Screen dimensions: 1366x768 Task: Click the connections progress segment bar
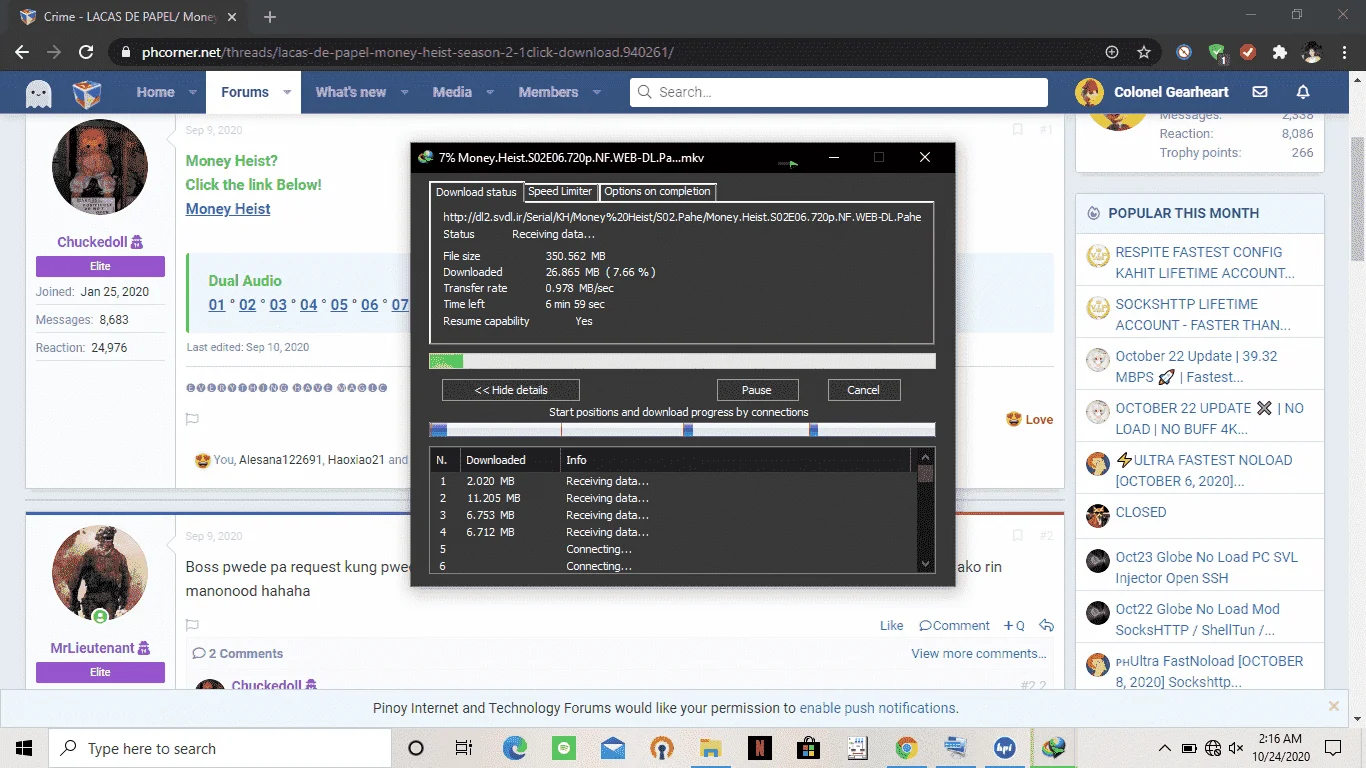pos(682,430)
